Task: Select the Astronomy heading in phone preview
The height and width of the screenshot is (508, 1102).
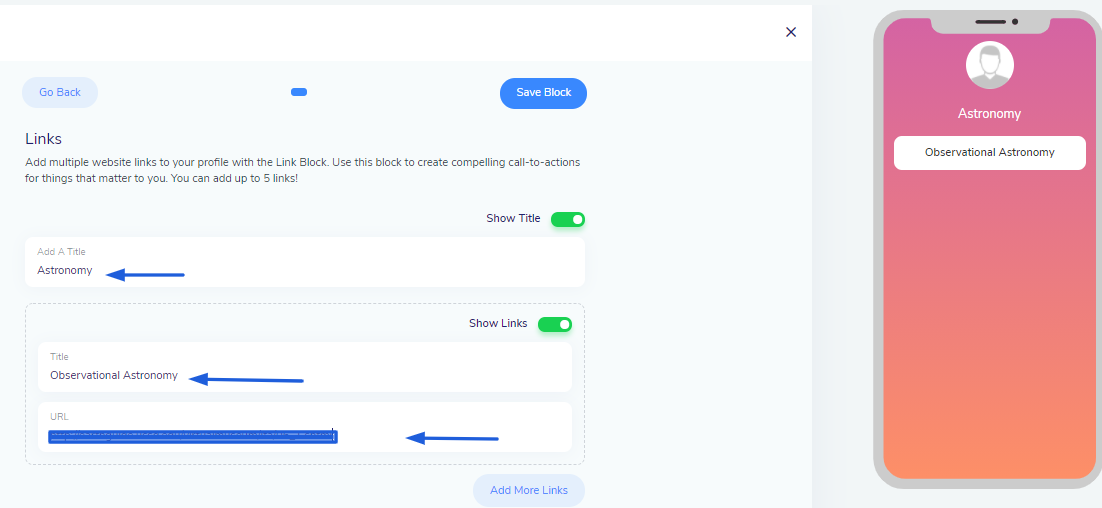Action: (989, 114)
